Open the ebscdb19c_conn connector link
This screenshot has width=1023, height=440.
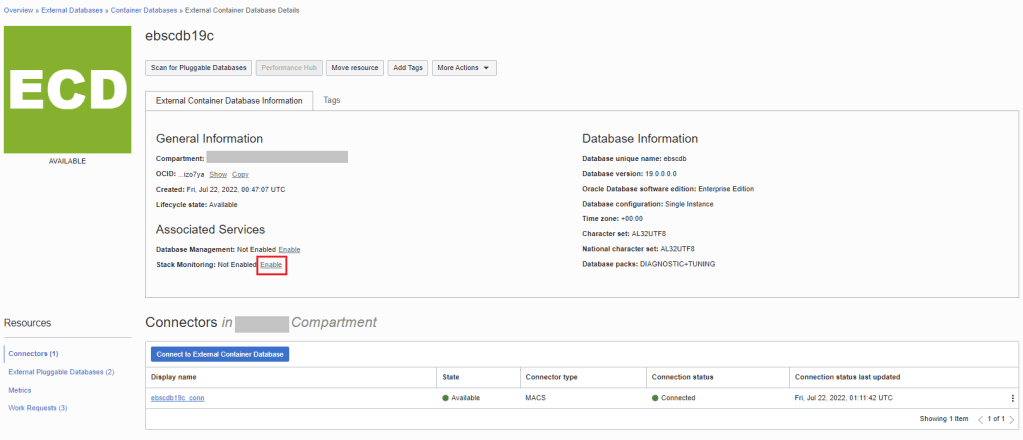point(177,398)
